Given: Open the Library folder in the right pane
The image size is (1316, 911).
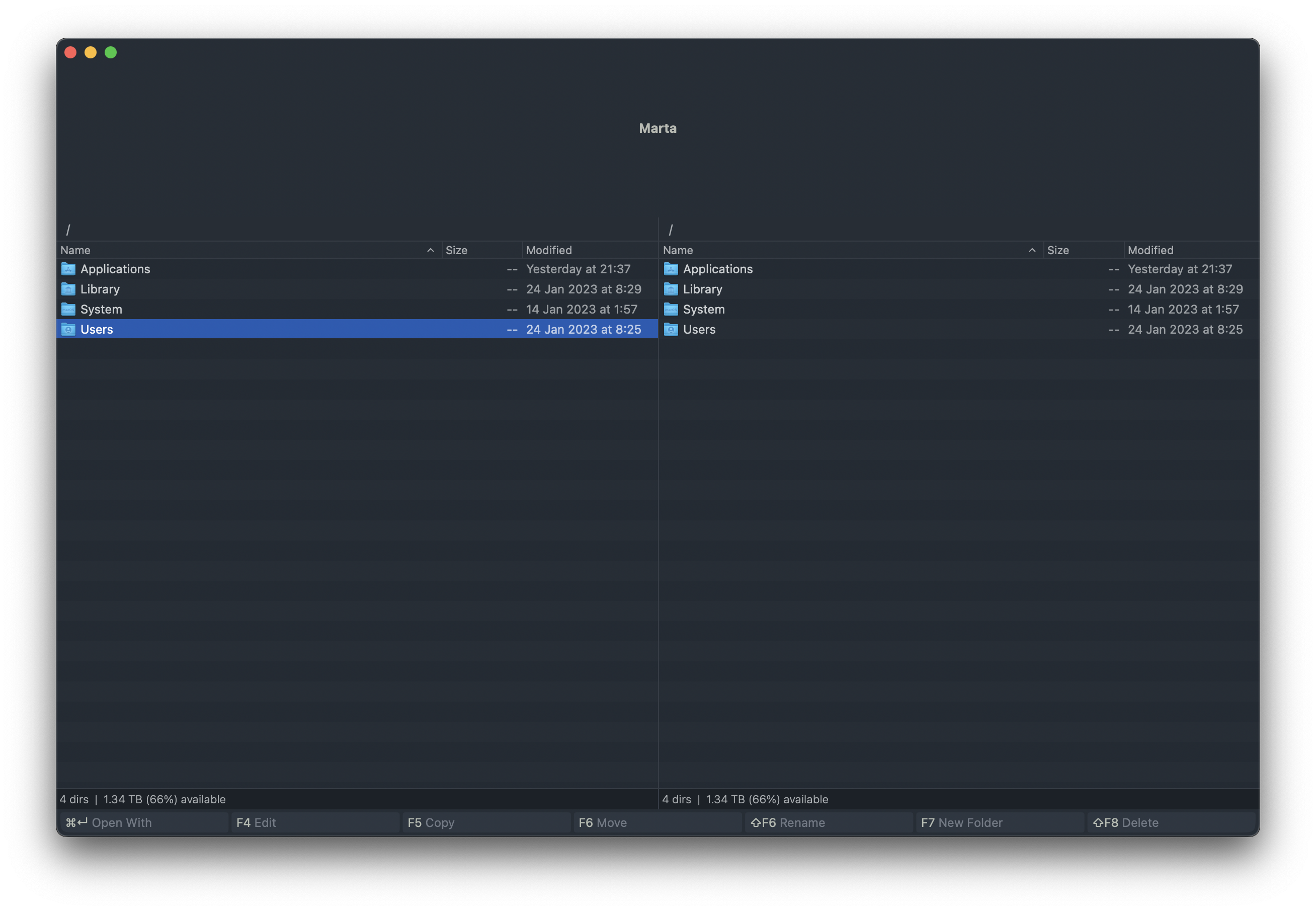Looking at the screenshot, I should tap(702, 289).
